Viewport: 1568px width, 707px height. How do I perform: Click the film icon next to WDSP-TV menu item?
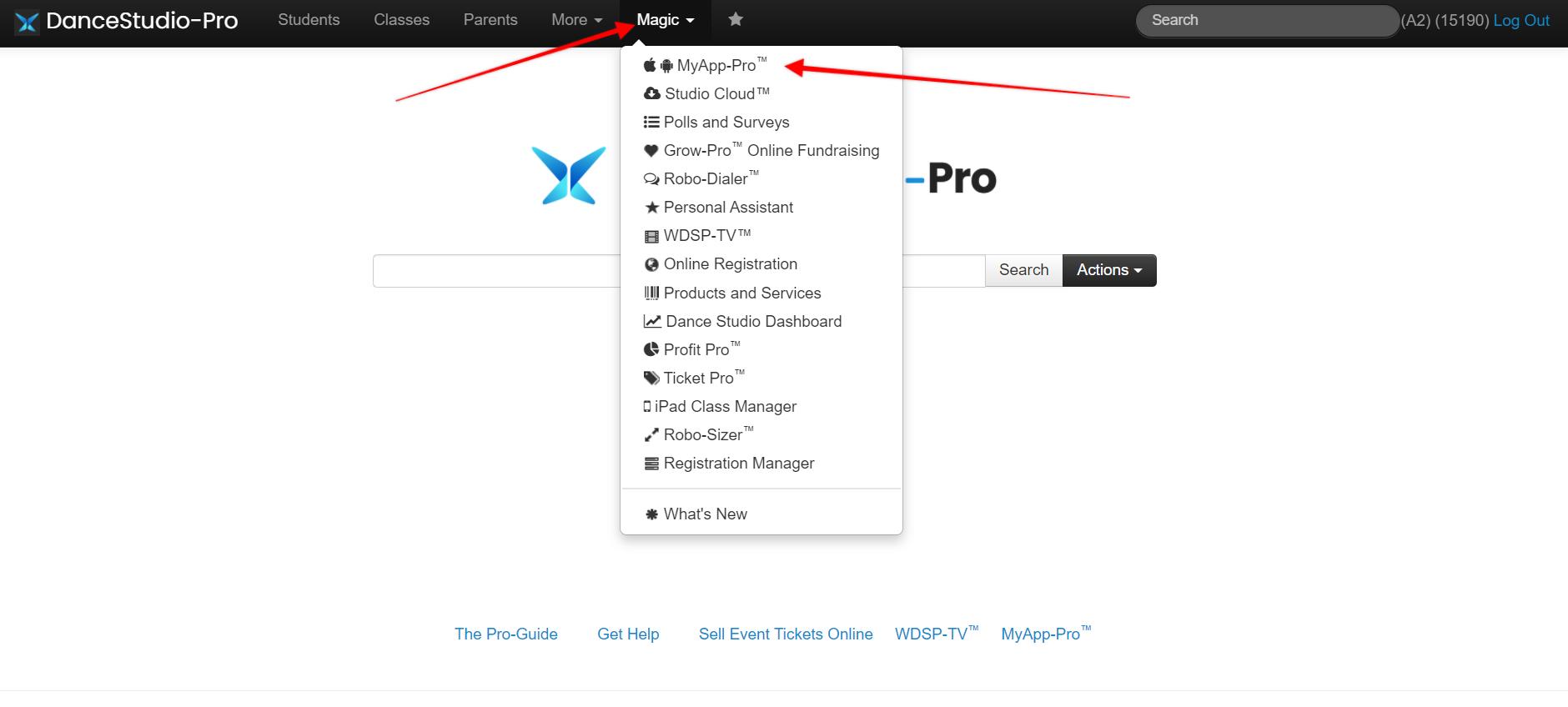point(651,236)
